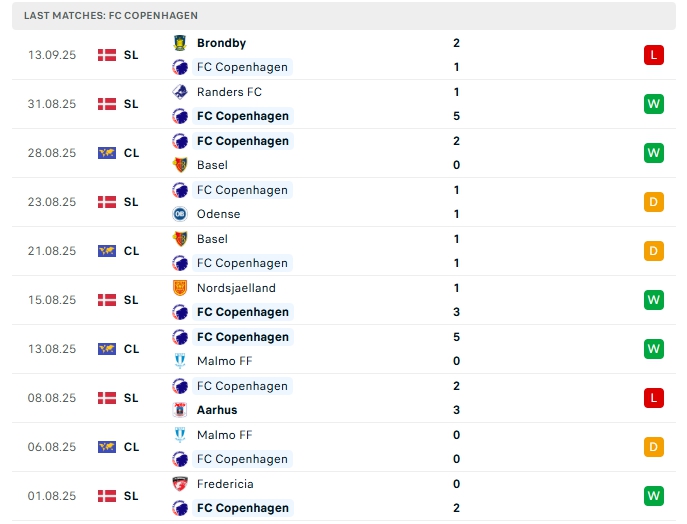687x524 pixels.
Task: Click green W badge for Randers FC match
Action: (x=654, y=104)
